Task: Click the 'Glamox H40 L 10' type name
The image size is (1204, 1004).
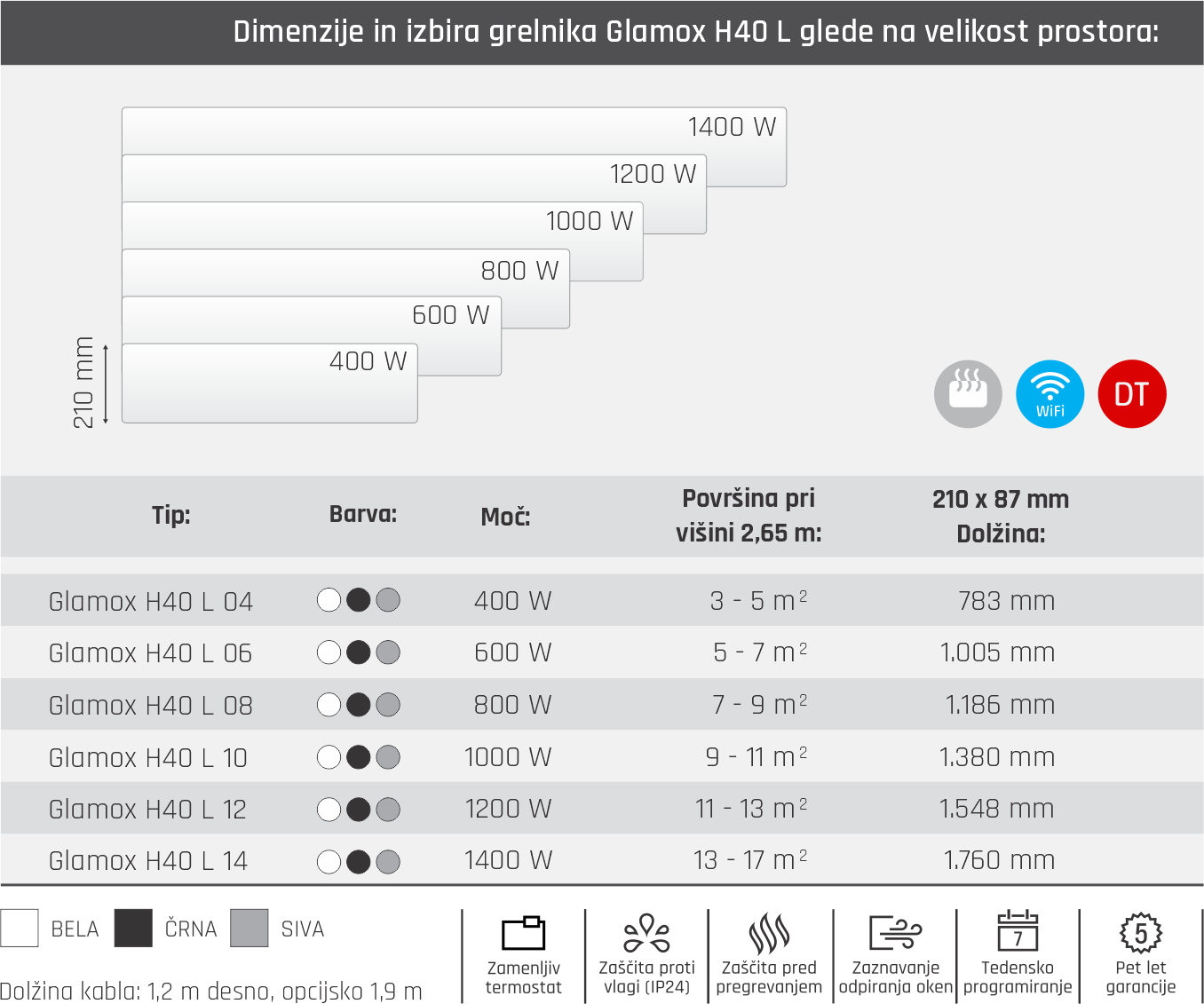Action: coord(148,757)
